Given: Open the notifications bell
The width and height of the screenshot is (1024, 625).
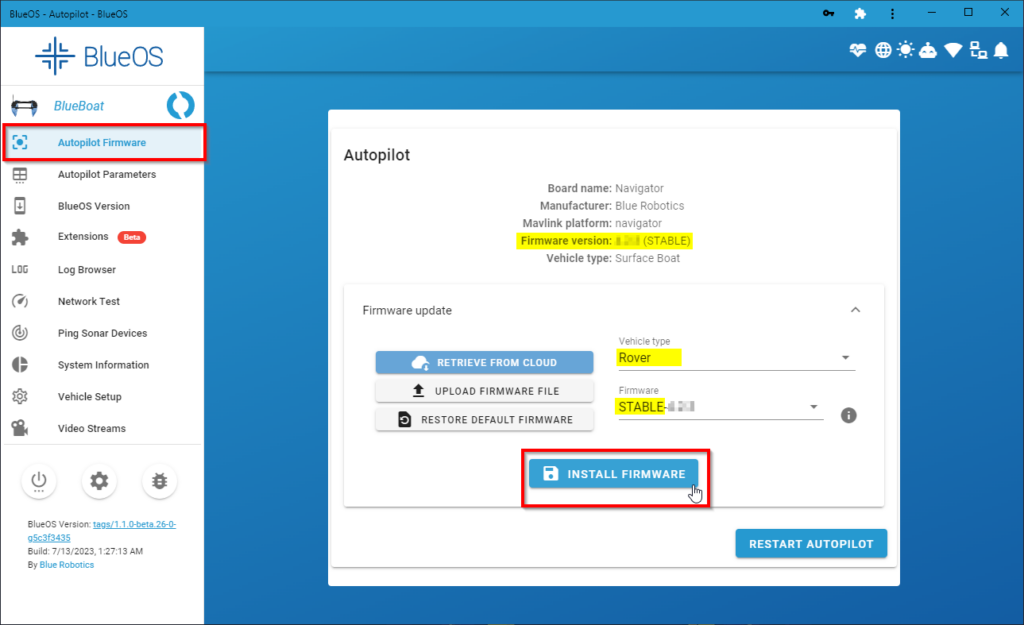Looking at the screenshot, I should click(1001, 51).
